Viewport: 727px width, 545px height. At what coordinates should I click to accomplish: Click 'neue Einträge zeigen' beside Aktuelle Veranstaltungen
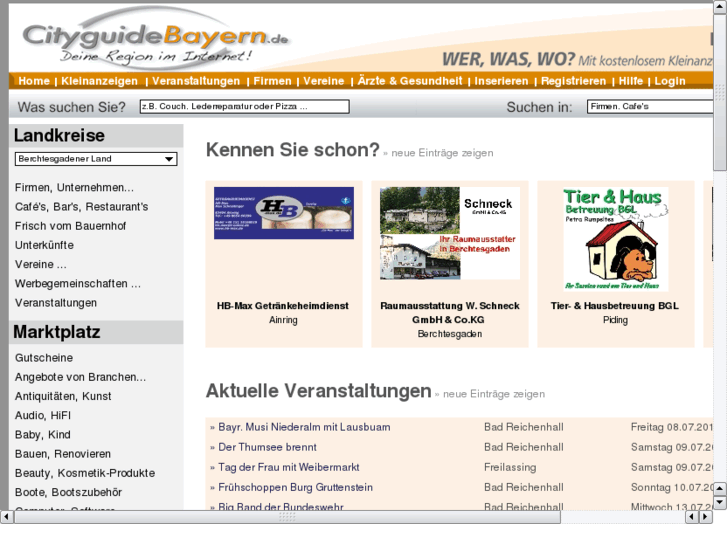(x=494, y=394)
